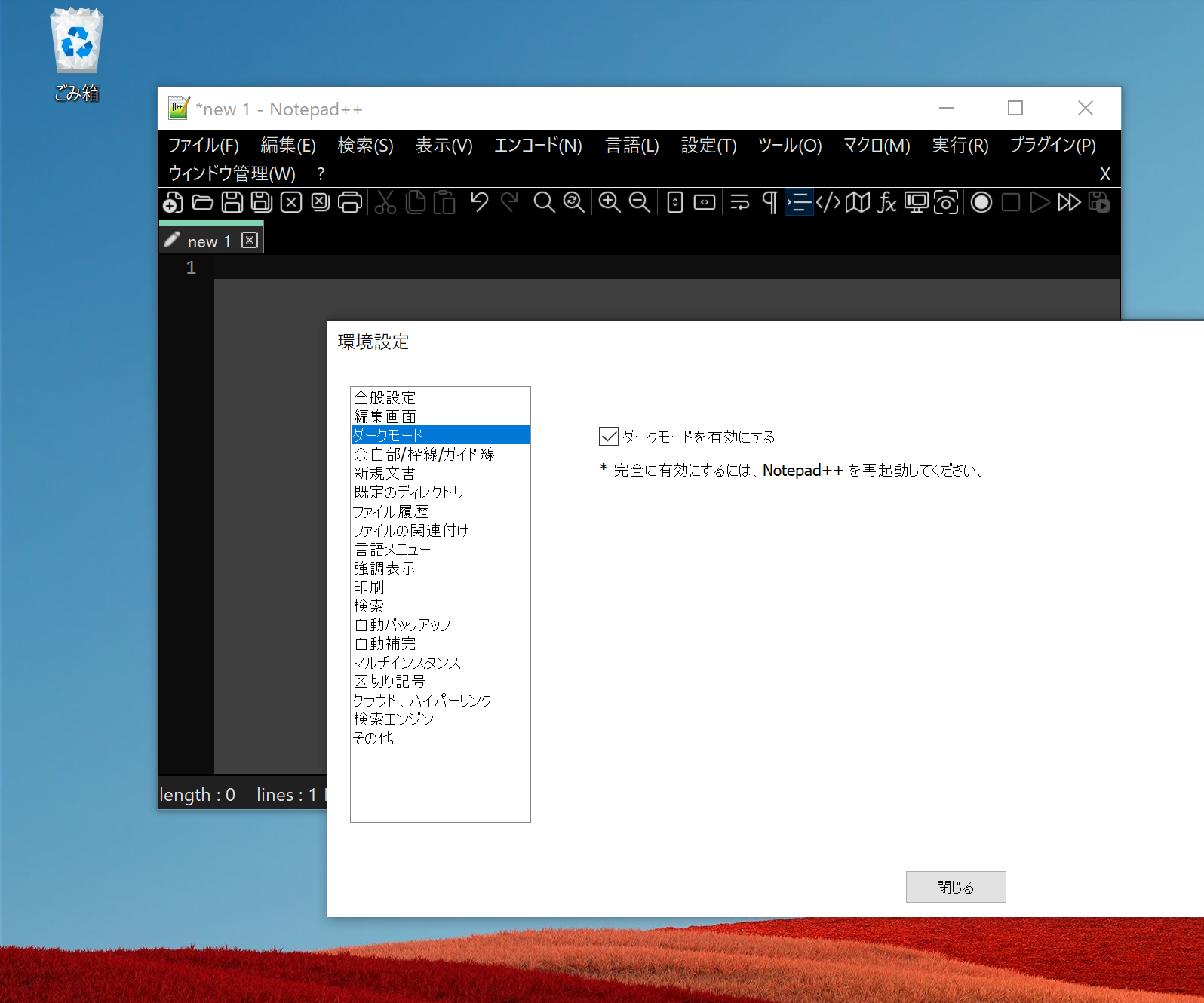Close the new 1 tab with its X

tap(250, 240)
